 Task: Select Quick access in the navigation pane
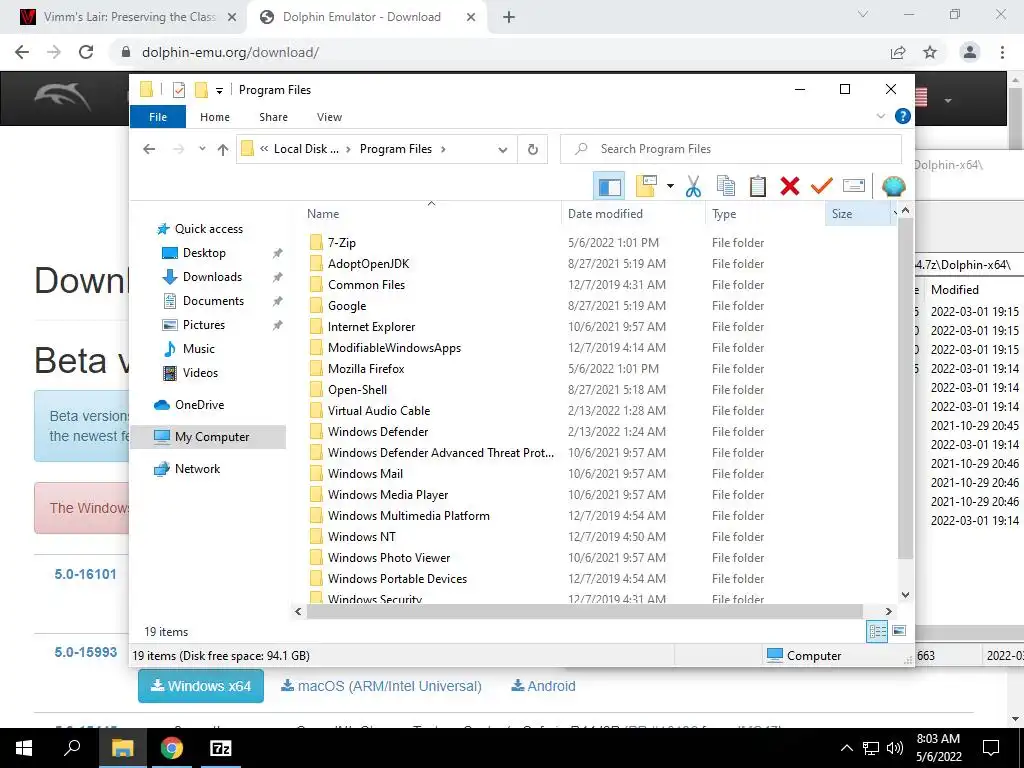pyautogui.click(x=208, y=229)
